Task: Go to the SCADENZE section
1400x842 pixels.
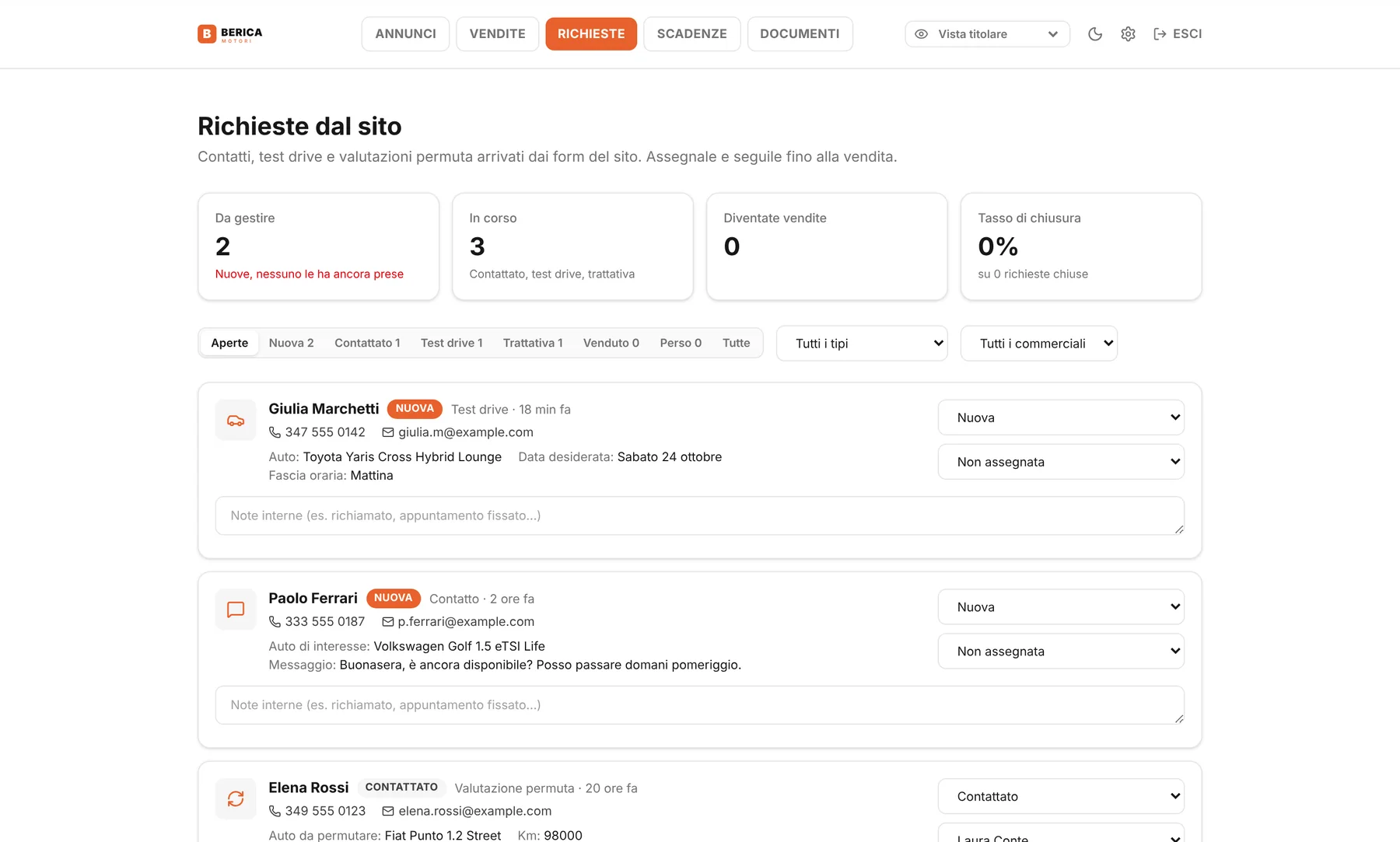Action: (x=692, y=34)
